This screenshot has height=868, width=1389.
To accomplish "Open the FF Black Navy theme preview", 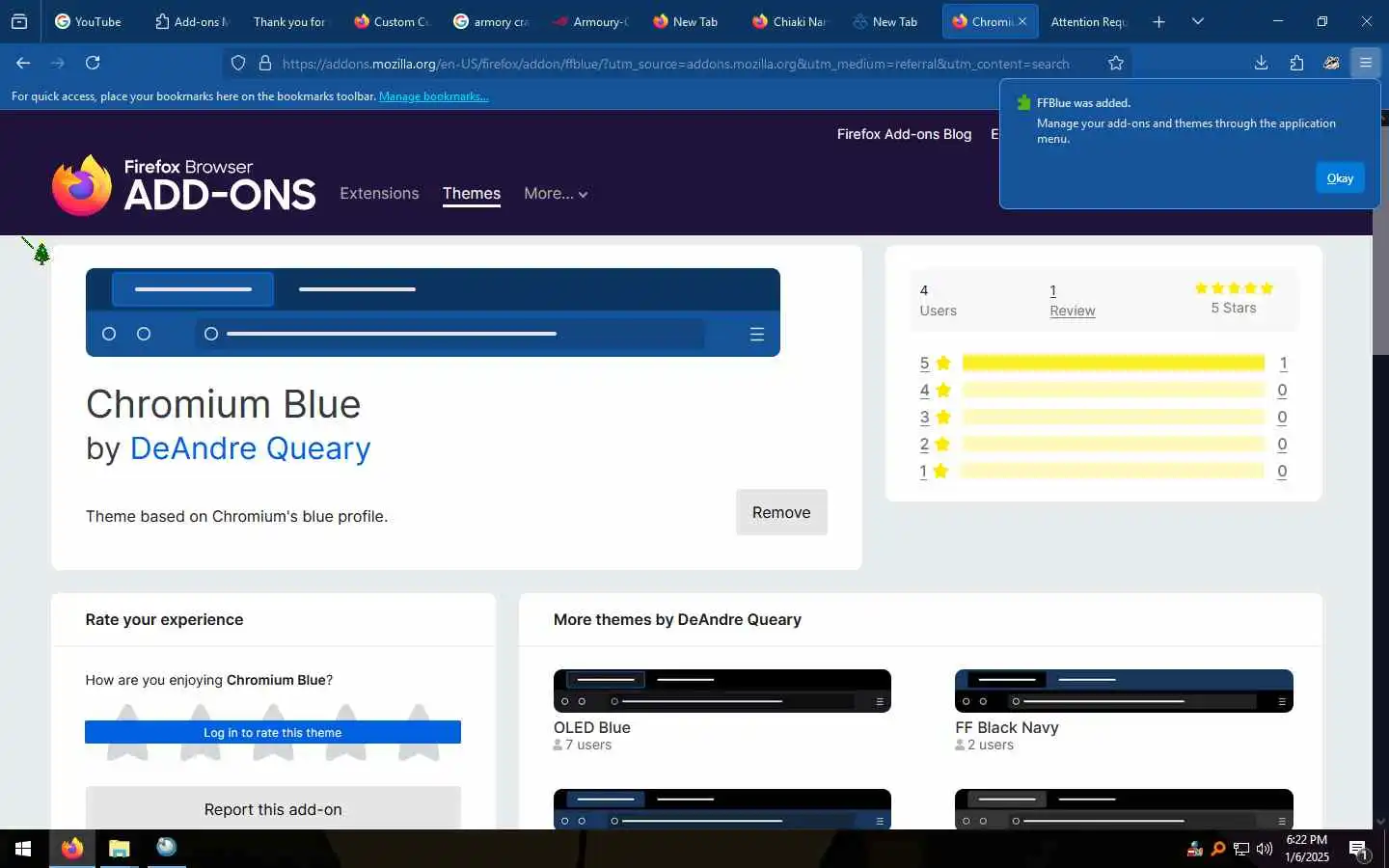I will tap(1124, 691).
